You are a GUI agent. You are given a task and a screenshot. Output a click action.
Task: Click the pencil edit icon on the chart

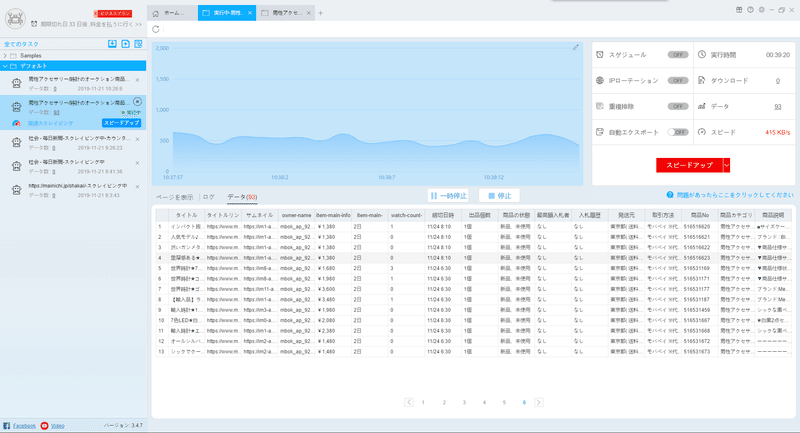pos(576,47)
